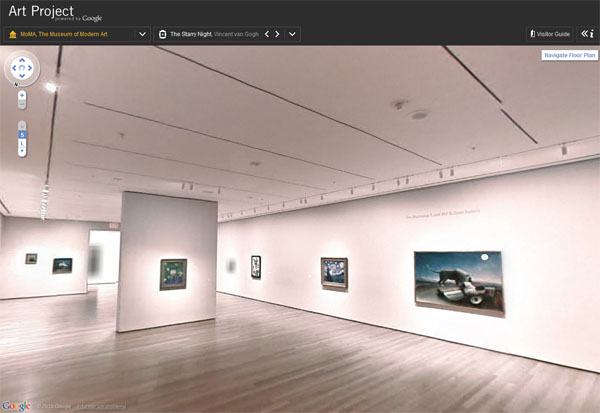Pan view right with compass arrow
Screen dimensions: 600x413
click(30, 68)
